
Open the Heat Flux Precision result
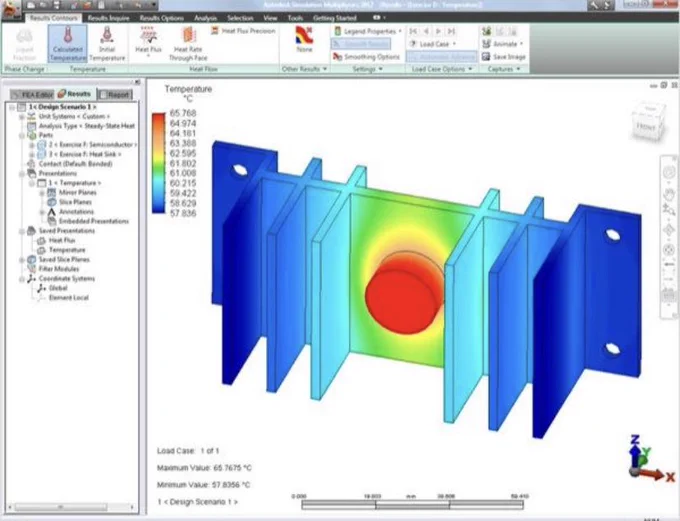[243, 31]
